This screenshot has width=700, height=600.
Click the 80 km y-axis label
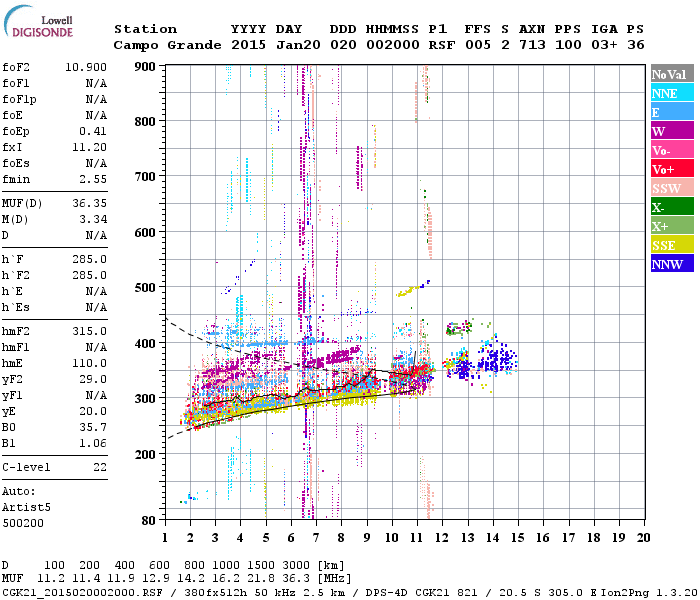click(x=149, y=520)
